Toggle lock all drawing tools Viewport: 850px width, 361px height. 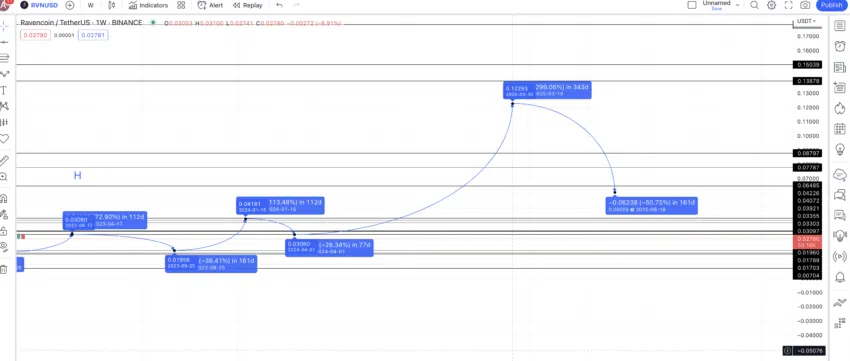(x=4, y=231)
